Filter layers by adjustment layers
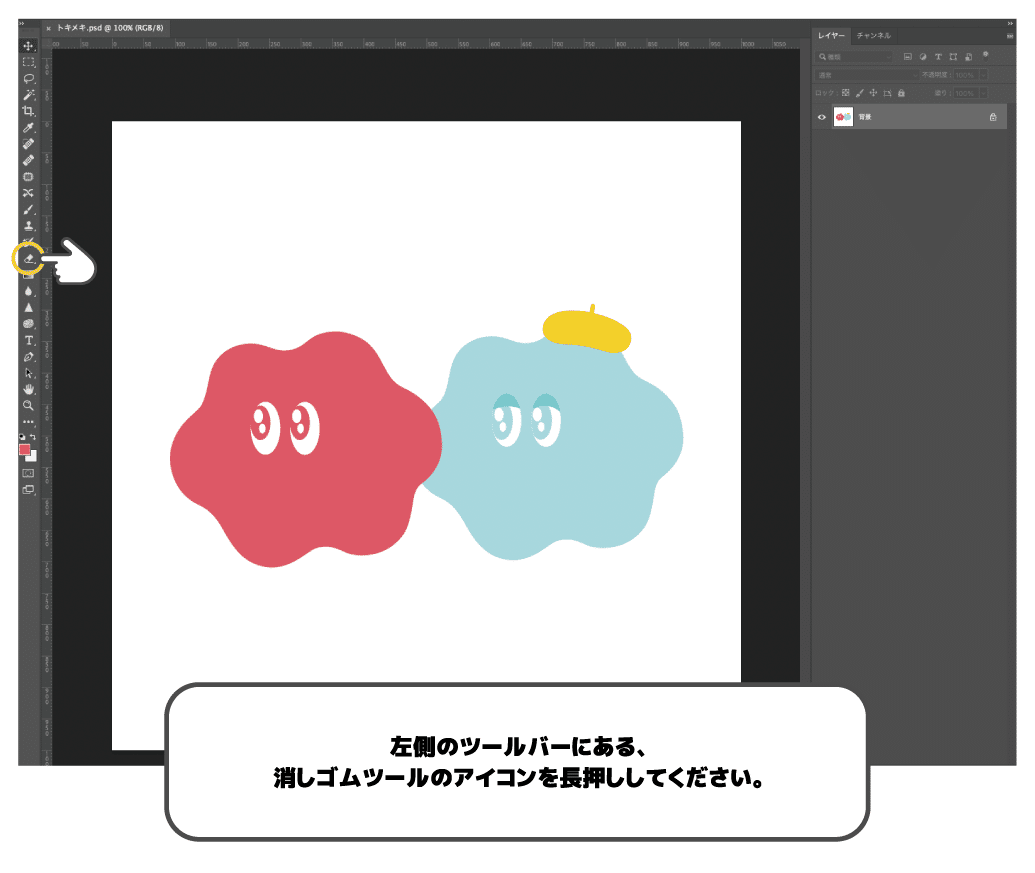 pyautogui.click(x=923, y=57)
